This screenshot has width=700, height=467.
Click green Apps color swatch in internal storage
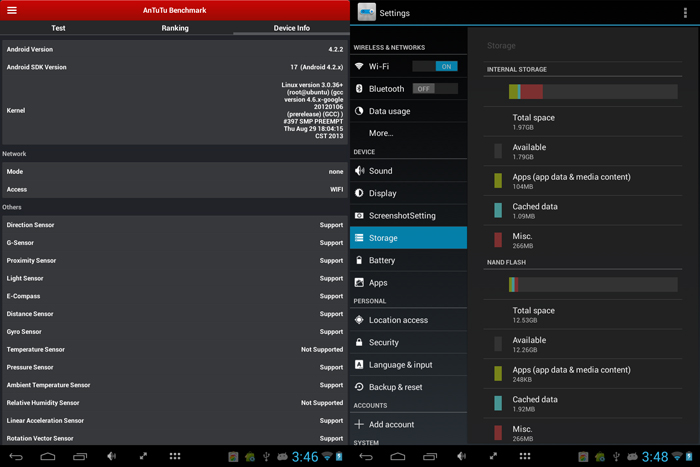point(498,180)
